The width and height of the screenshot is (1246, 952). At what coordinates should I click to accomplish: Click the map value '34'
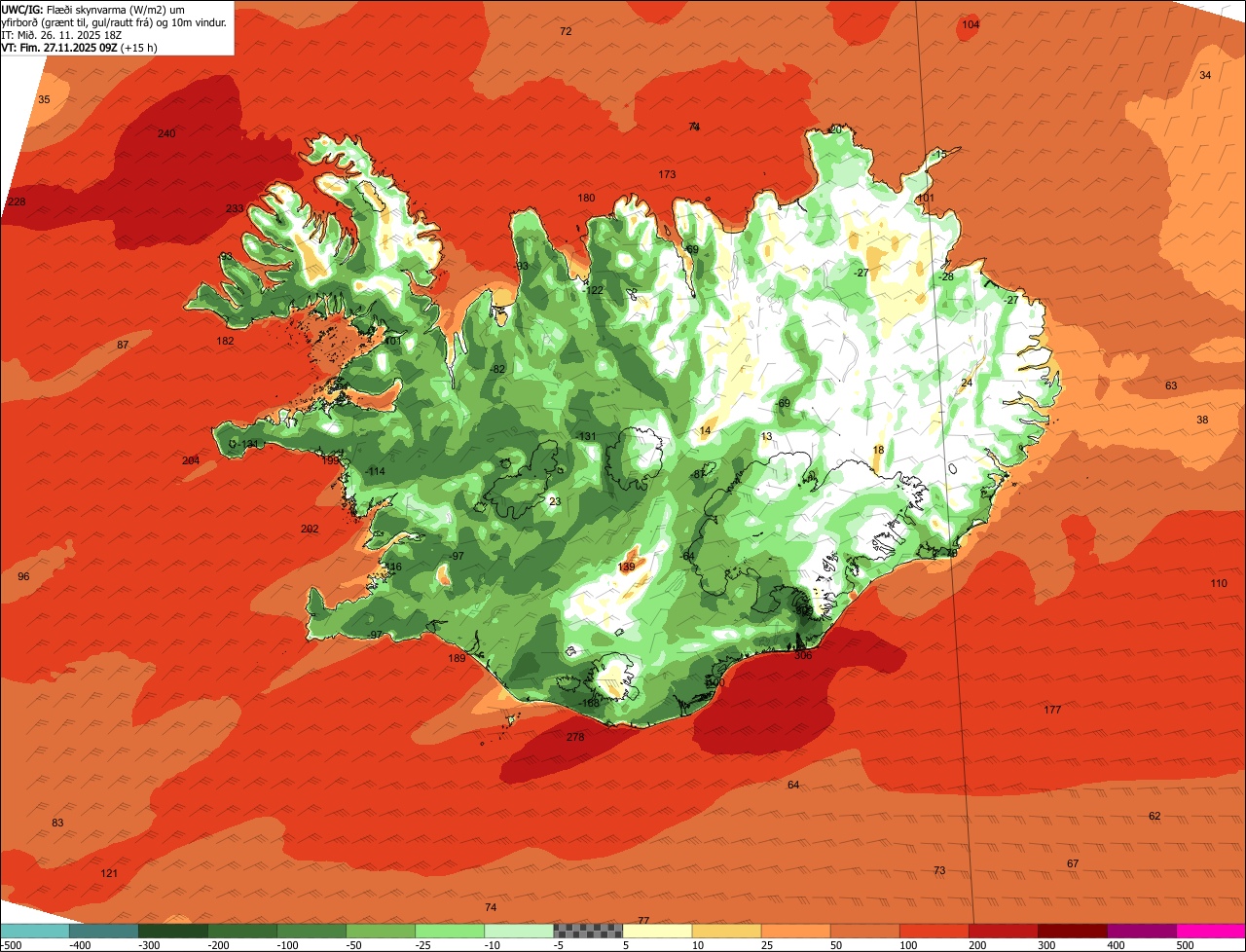point(1205,75)
